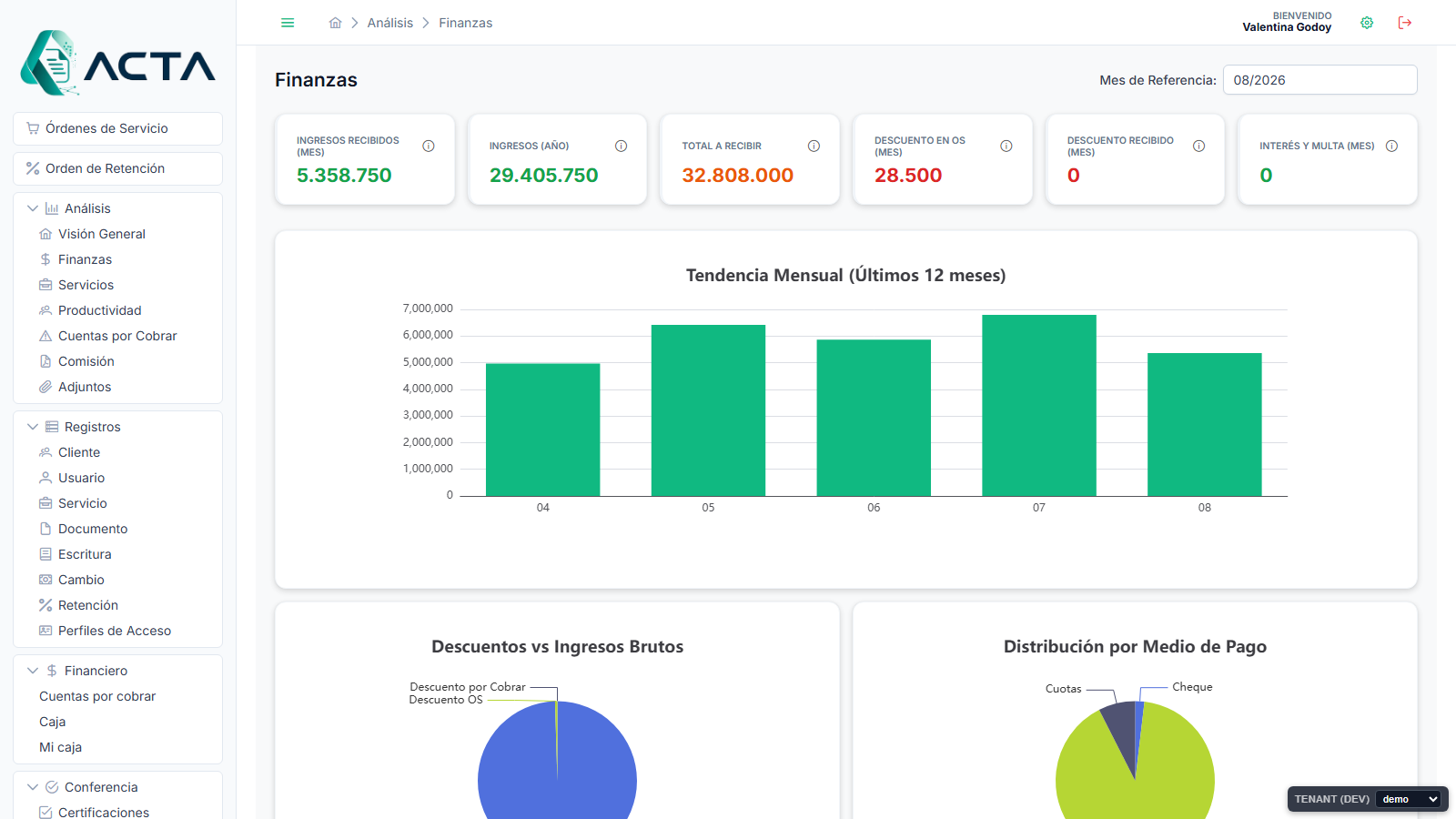Select Finanzas in the sidebar
The width and height of the screenshot is (1456, 819).
85,259
